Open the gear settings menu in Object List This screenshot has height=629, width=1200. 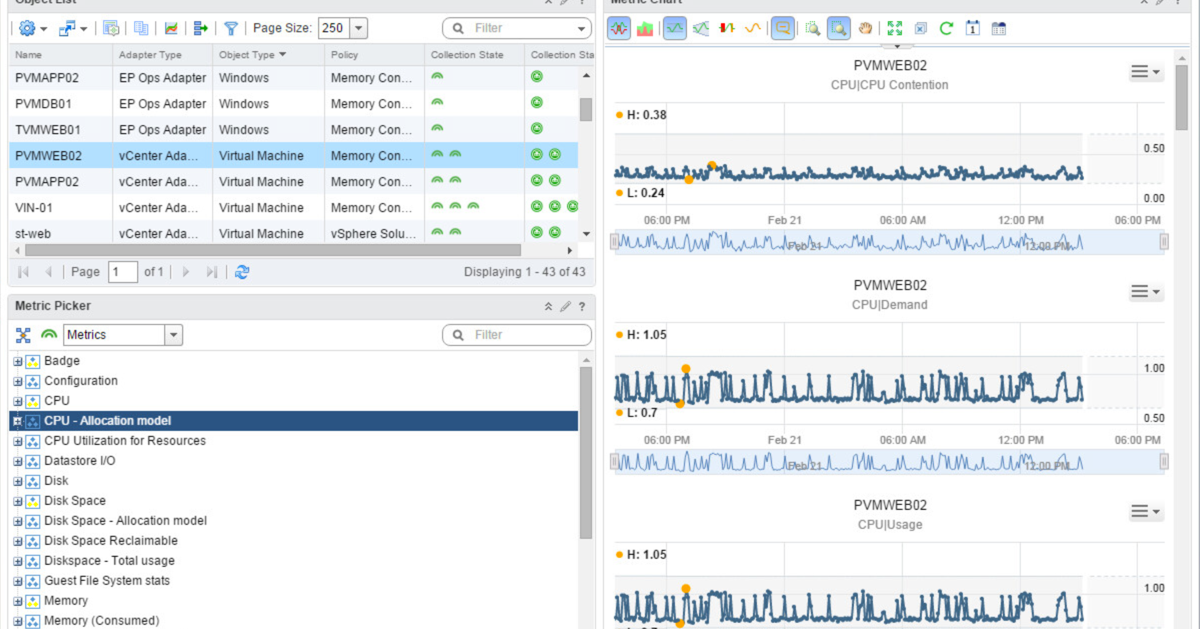pos(27,28)
